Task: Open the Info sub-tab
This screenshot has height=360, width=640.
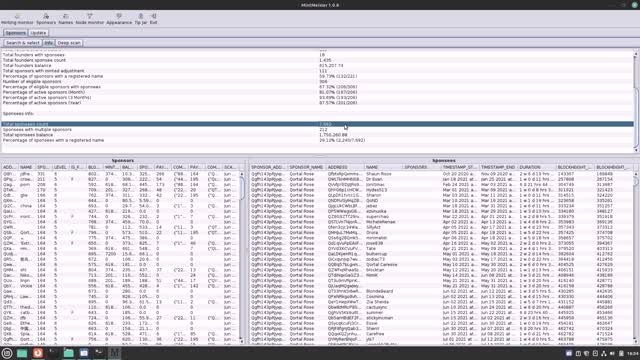Action: (48, 43)
